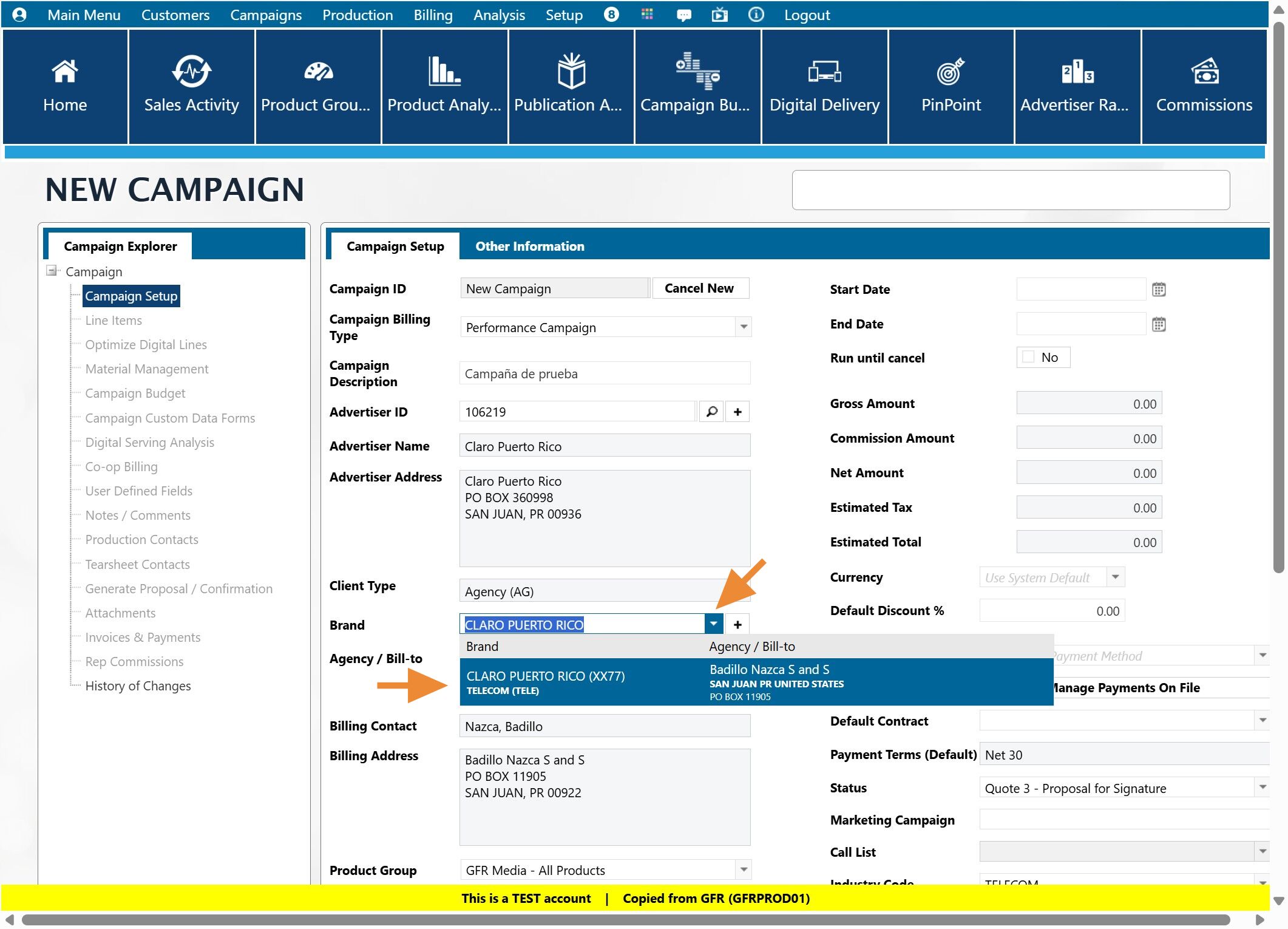Click the Campaign Description input field

tap(605, 373)
